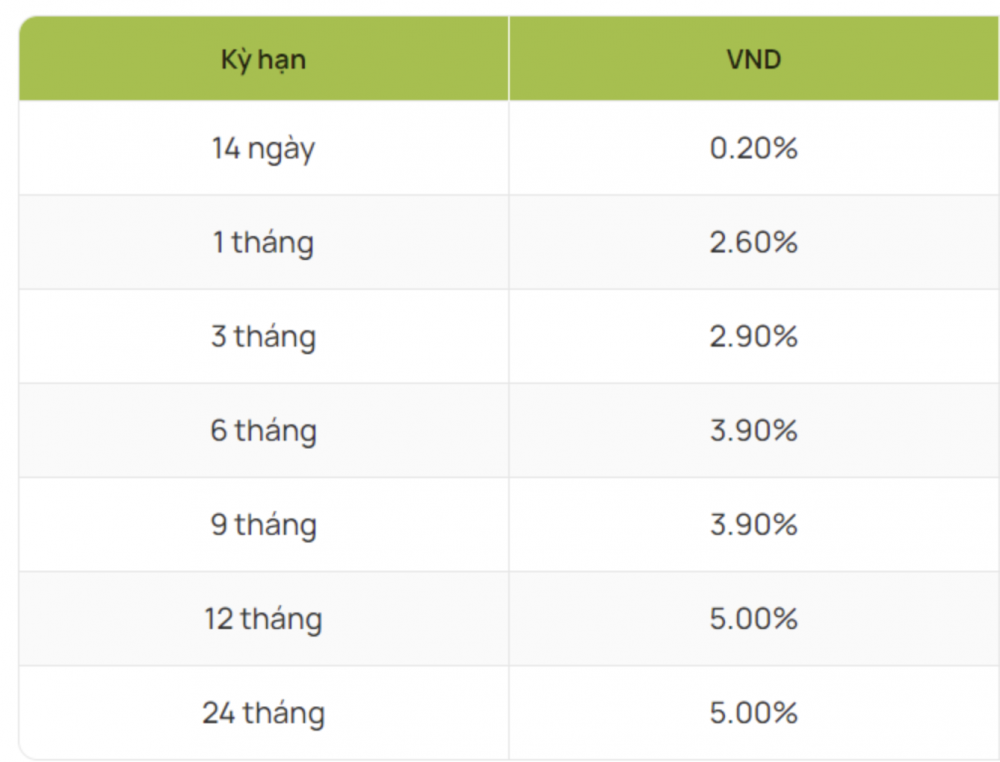1000x762 pixels.
Task: Select the 2.60% rate value
Action: point(754,243)
